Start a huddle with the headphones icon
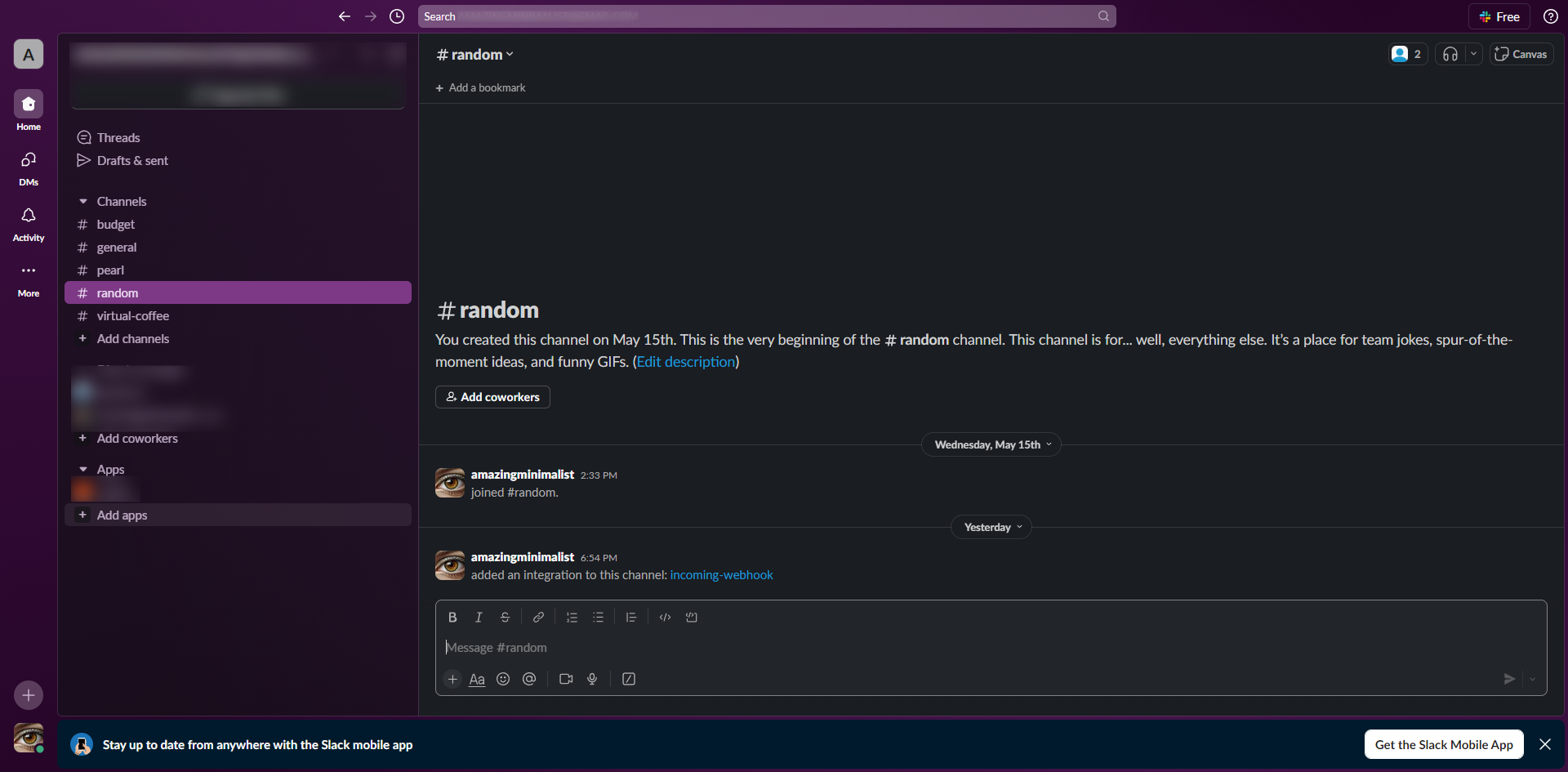 point(1450,54)
